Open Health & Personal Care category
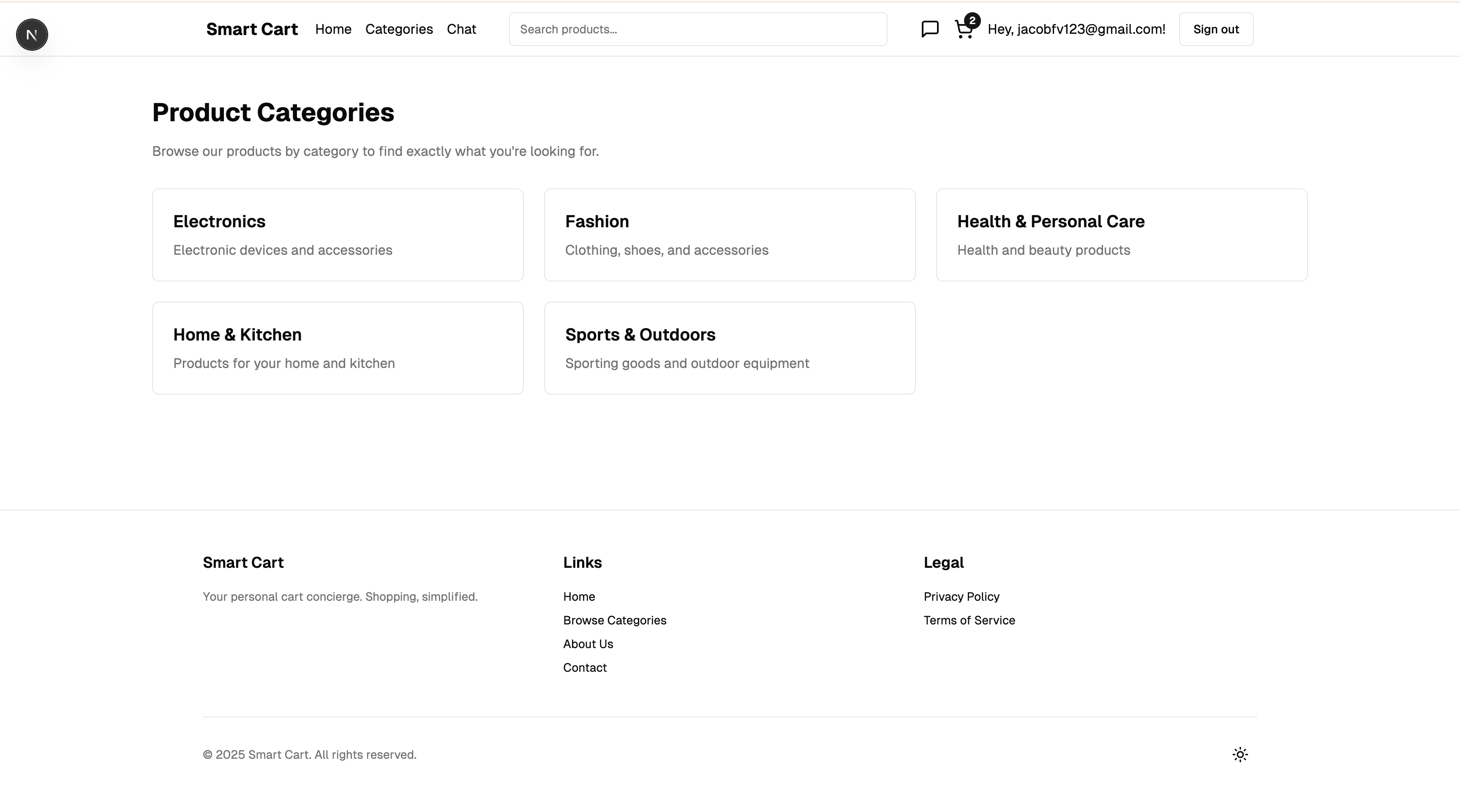The height and width of the screenshot is (812, 1460). [1121, 234]
